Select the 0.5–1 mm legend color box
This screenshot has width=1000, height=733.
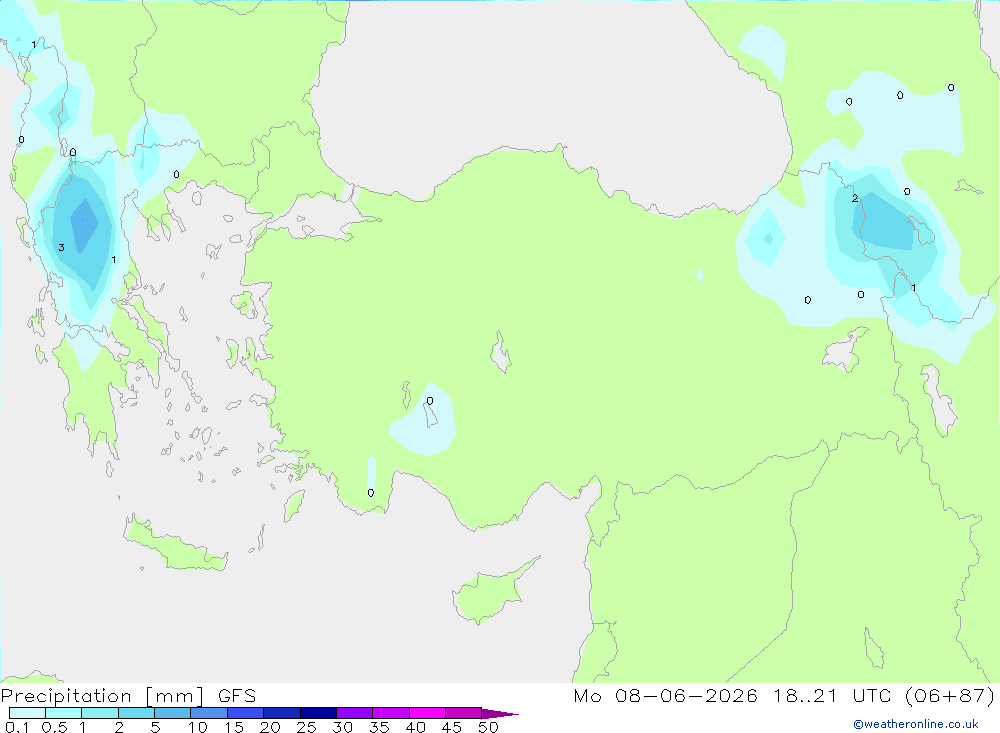click(63, 713)
